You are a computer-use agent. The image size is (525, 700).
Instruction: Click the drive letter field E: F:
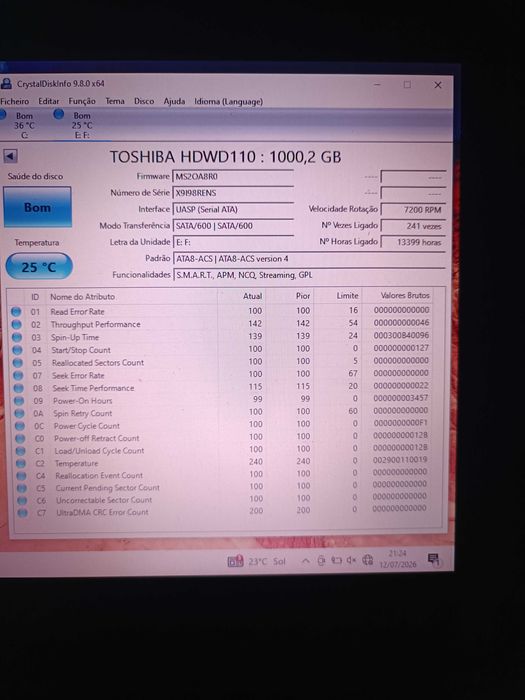(233, 242)
